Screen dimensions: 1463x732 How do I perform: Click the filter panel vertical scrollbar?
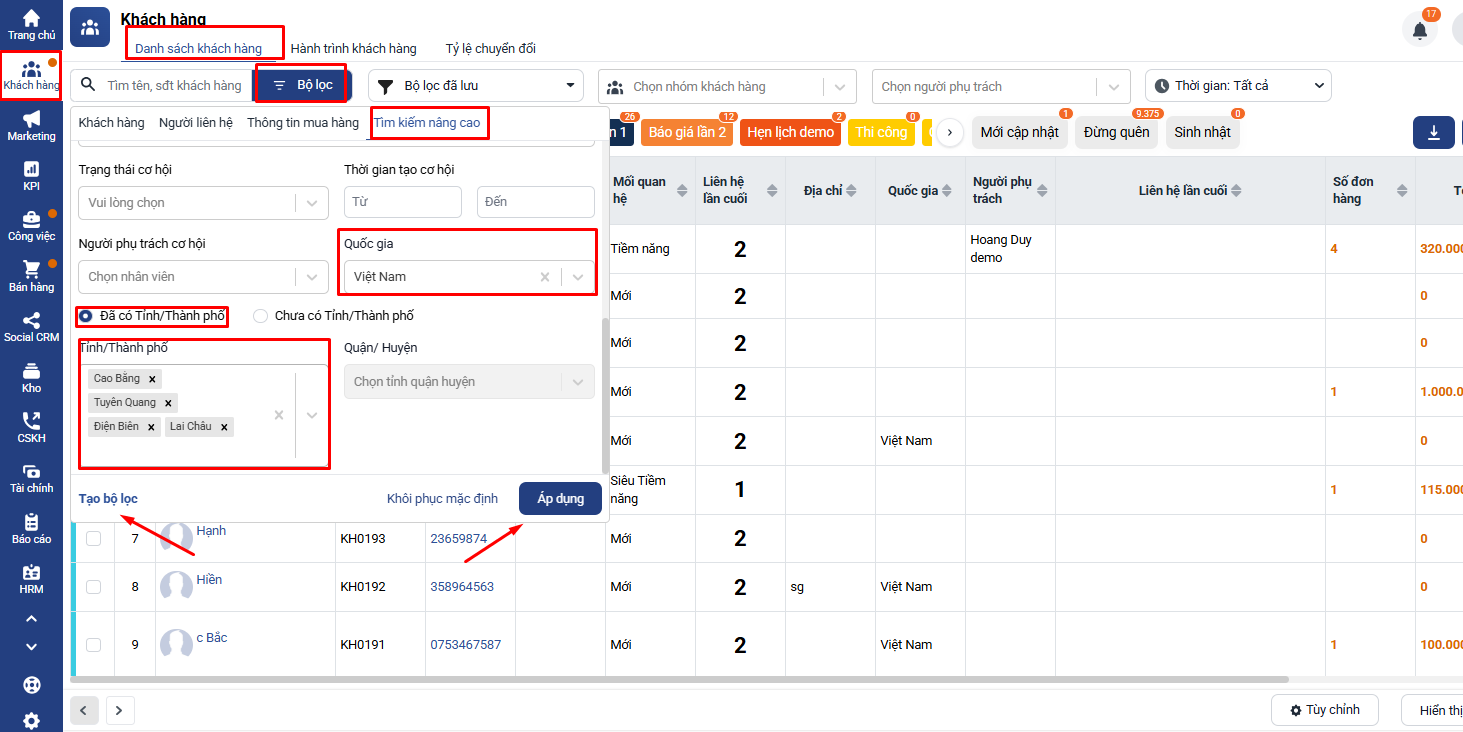pos(604,395)
